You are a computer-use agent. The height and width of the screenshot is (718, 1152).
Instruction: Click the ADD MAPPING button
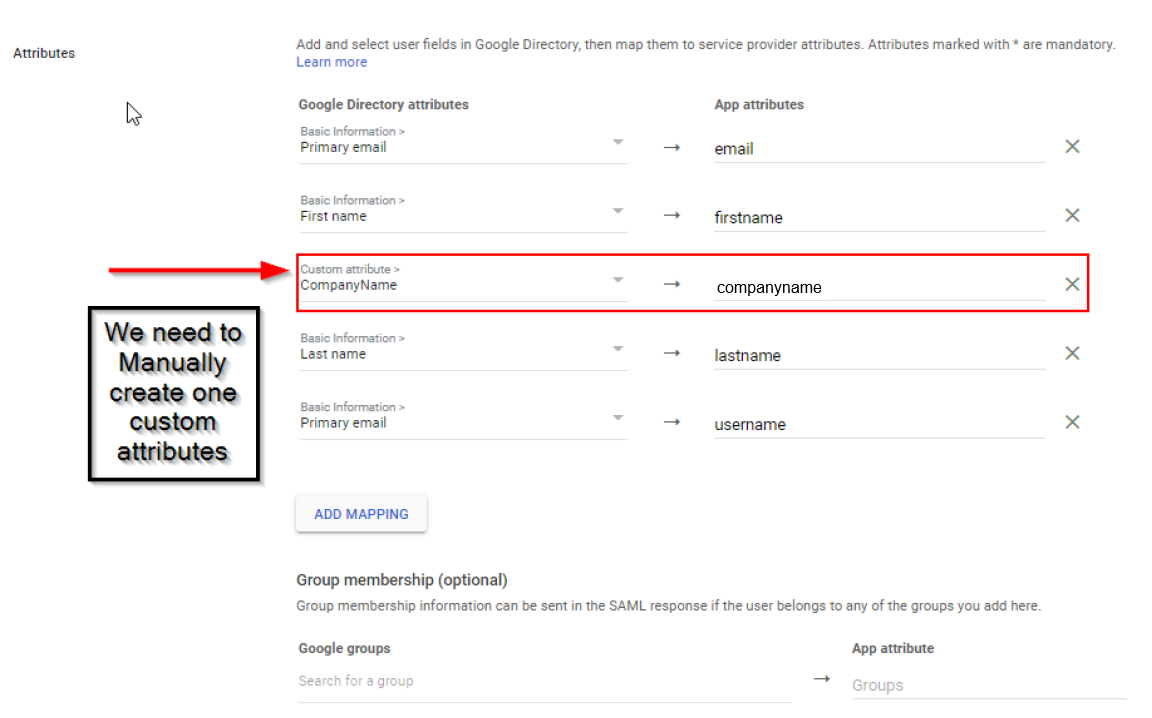point(361,514)
